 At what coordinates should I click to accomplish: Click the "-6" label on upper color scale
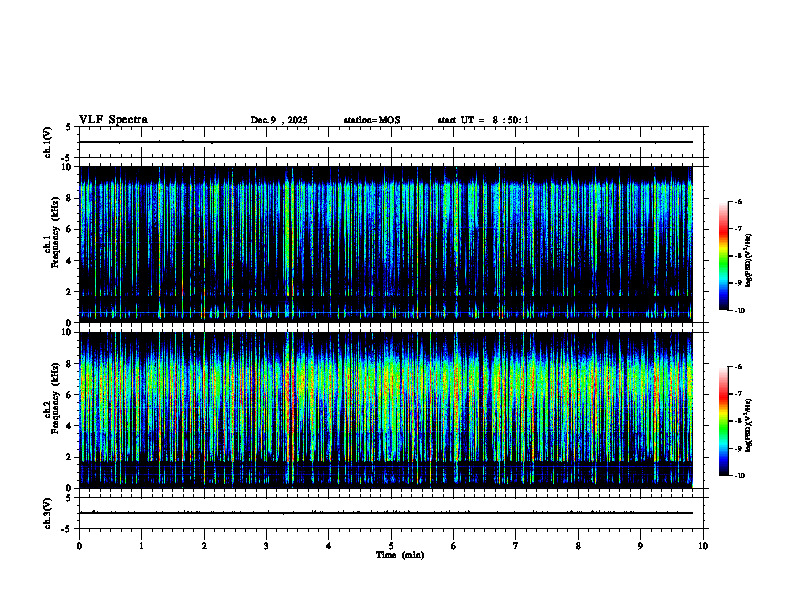click(738, 201)
